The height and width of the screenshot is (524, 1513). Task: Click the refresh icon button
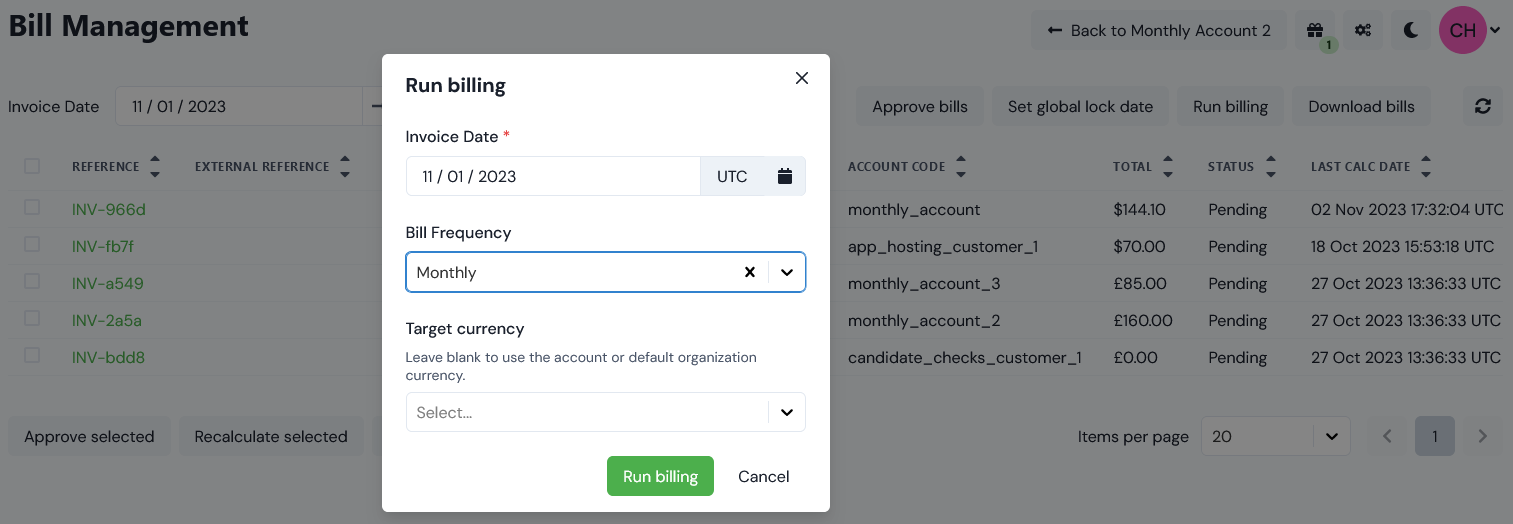(x=1482, y=106)
